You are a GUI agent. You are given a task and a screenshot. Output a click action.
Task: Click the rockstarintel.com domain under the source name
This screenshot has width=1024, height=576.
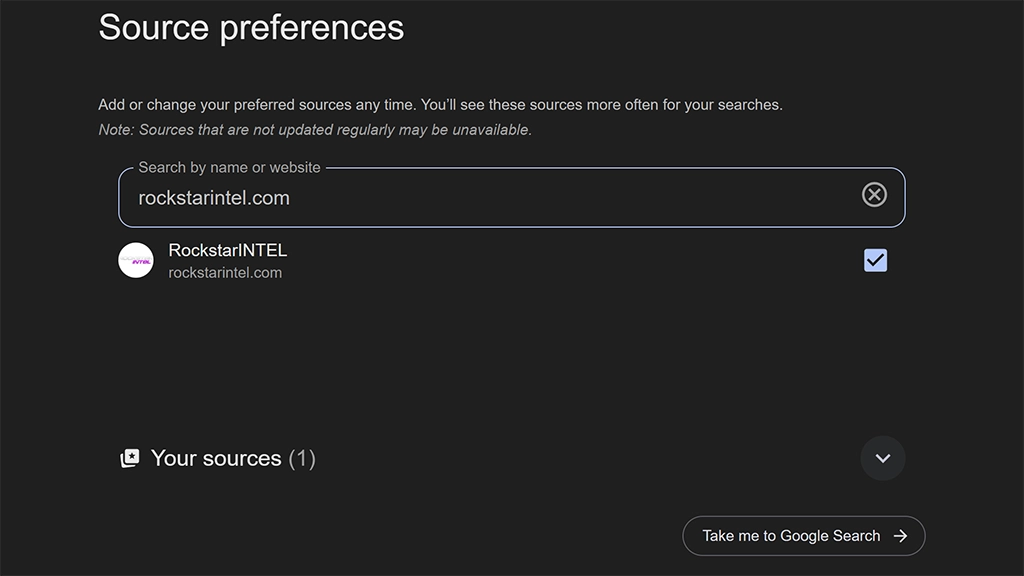pyautogui.click(x=225, y=273)
